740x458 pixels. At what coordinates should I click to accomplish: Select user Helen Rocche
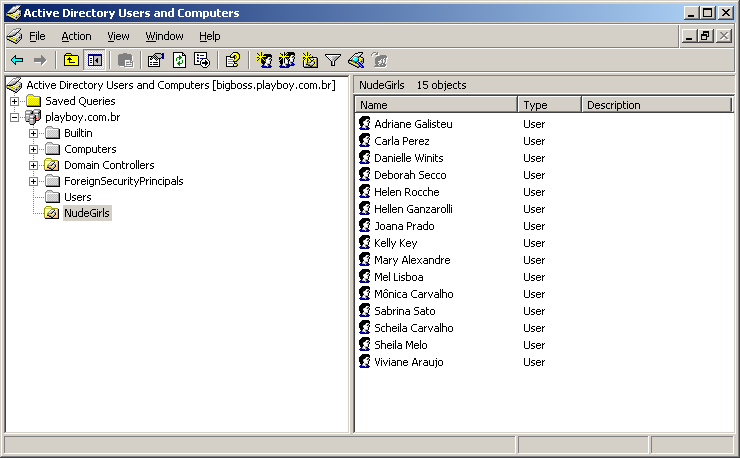coord(407,192)
